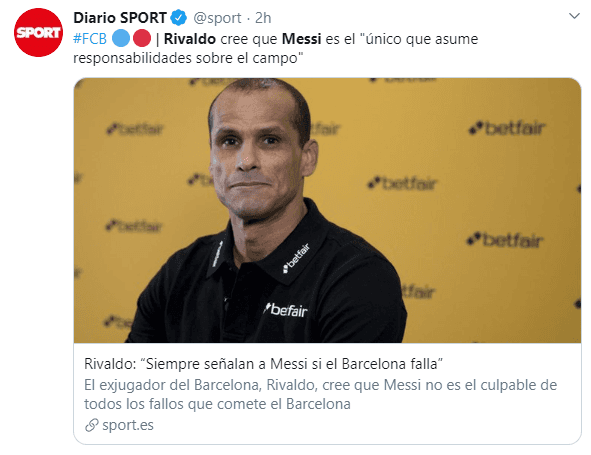The image size is (591, 455).
Task: Select the bold word Rivaldo in tweet
Action: (190, 39)
